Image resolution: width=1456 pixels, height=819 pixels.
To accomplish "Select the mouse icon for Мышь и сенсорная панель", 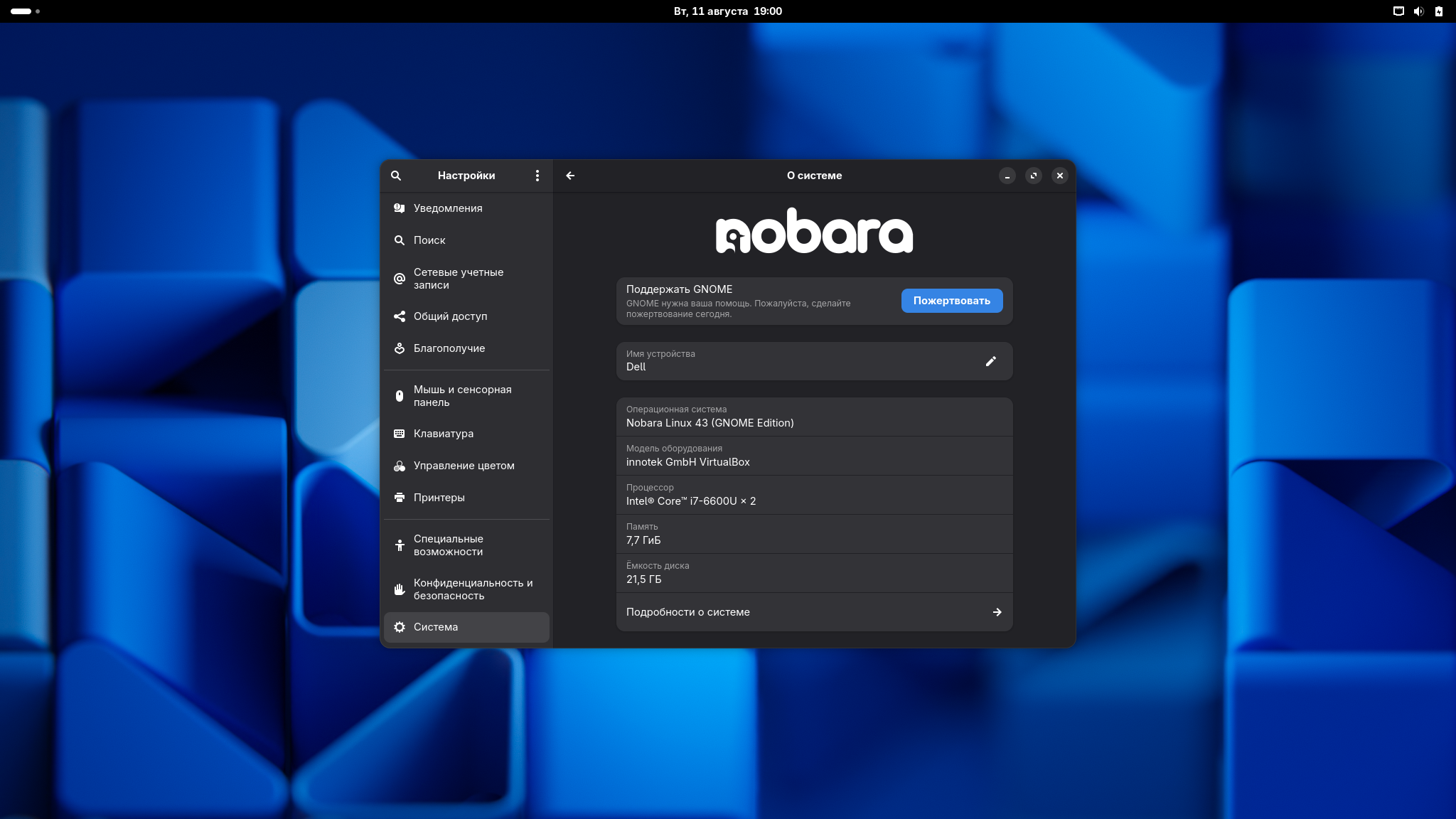I will click(x=400, y=396).
